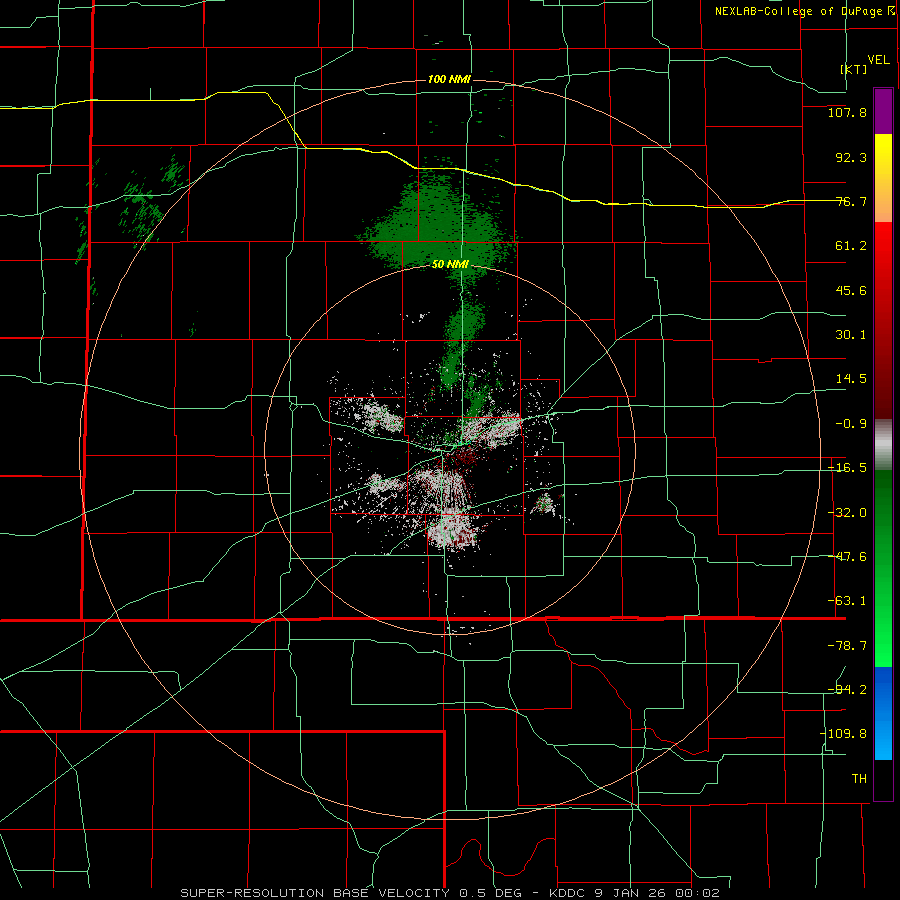This screenshot has width=900, height=900.
Task: Click the VEL legend title
Action: pyautogui.click(x=878, y=60)
